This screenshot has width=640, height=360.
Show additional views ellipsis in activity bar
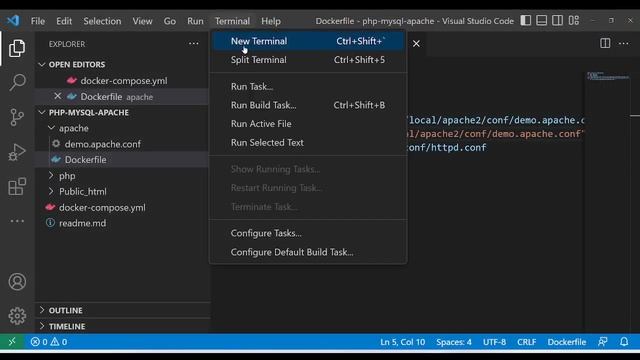(17, 221)
